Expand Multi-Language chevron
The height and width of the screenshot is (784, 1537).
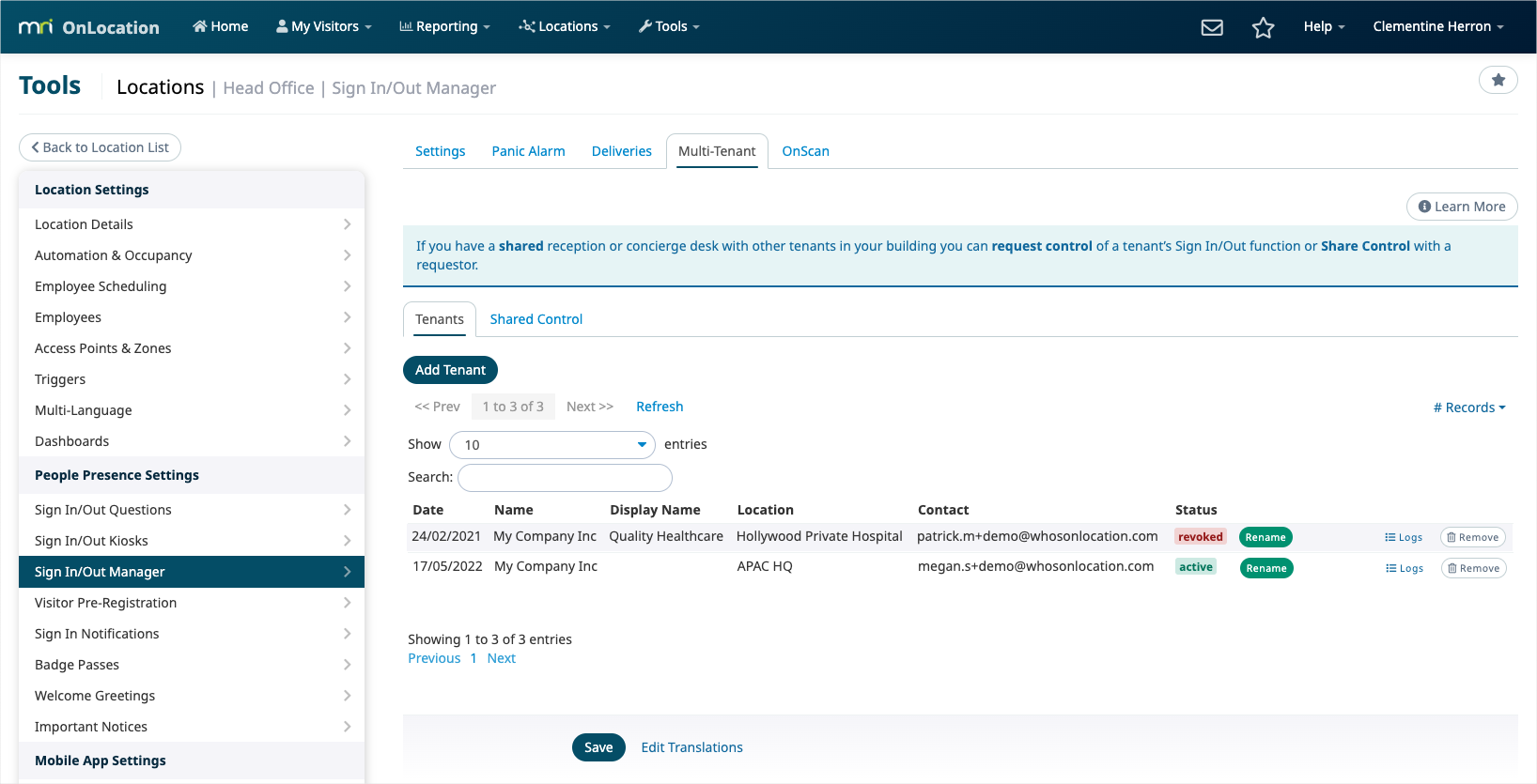tap(347, 410)
